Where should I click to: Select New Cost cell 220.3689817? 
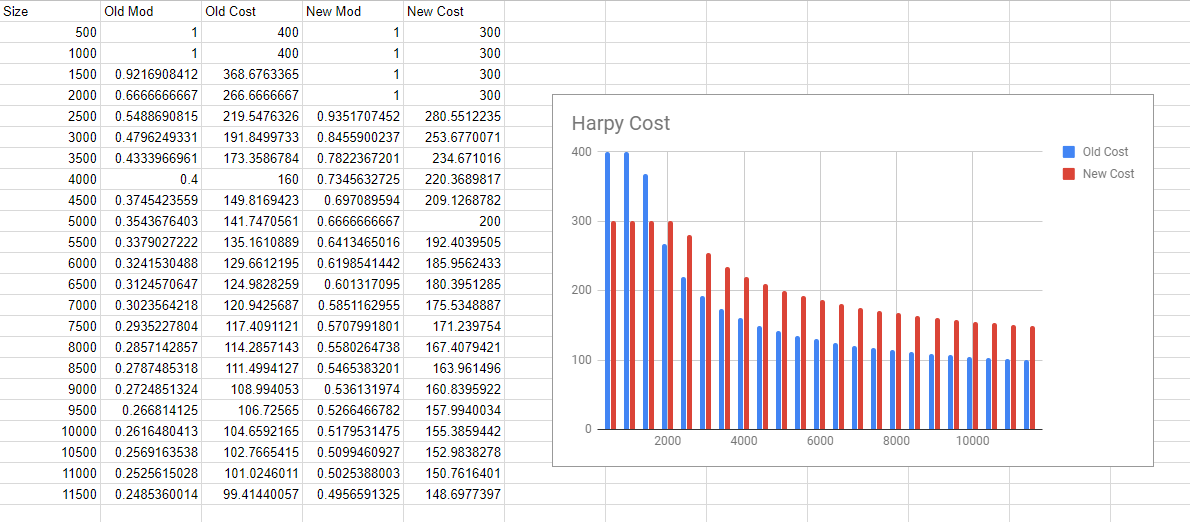tap(454, 180)
